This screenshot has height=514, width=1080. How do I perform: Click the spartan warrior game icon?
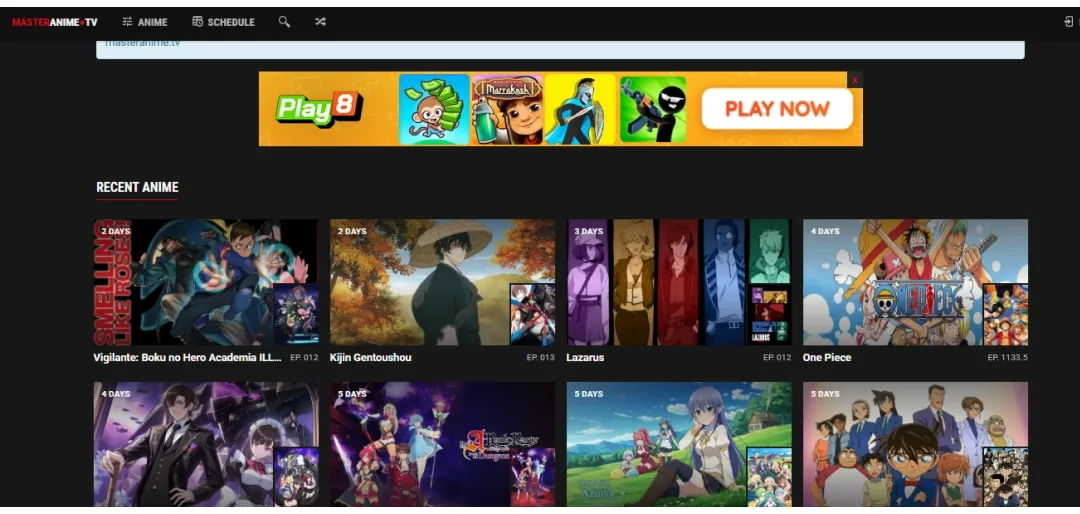[579, 109]
